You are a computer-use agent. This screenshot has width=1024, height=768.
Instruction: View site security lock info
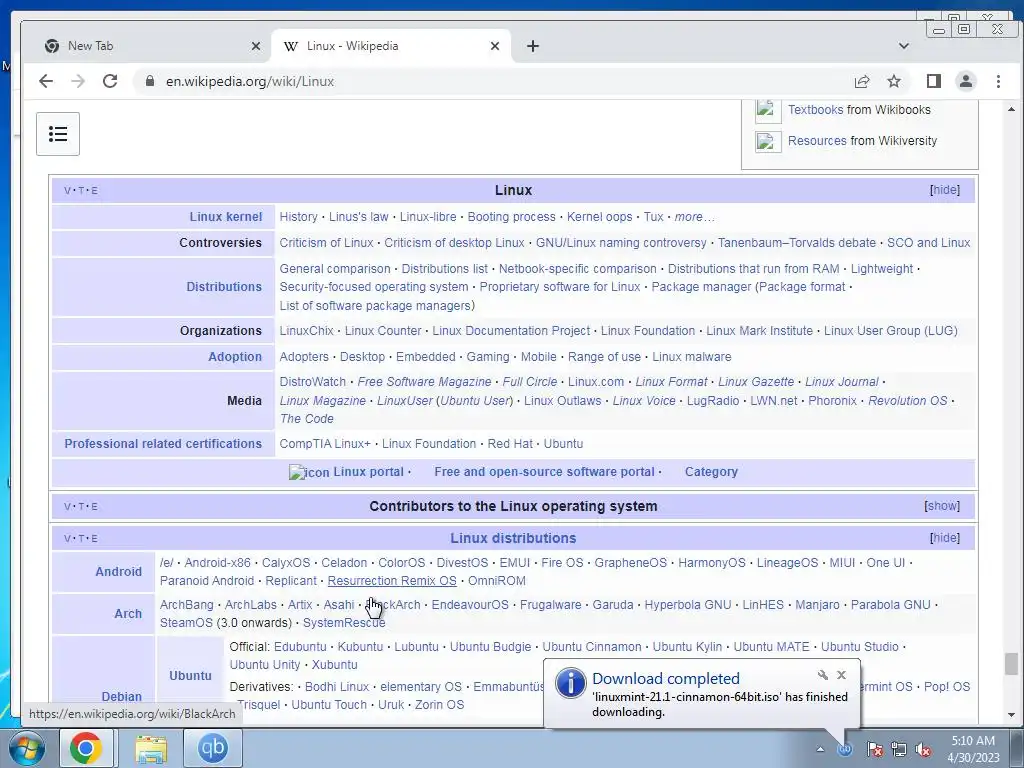coord(150,81)
